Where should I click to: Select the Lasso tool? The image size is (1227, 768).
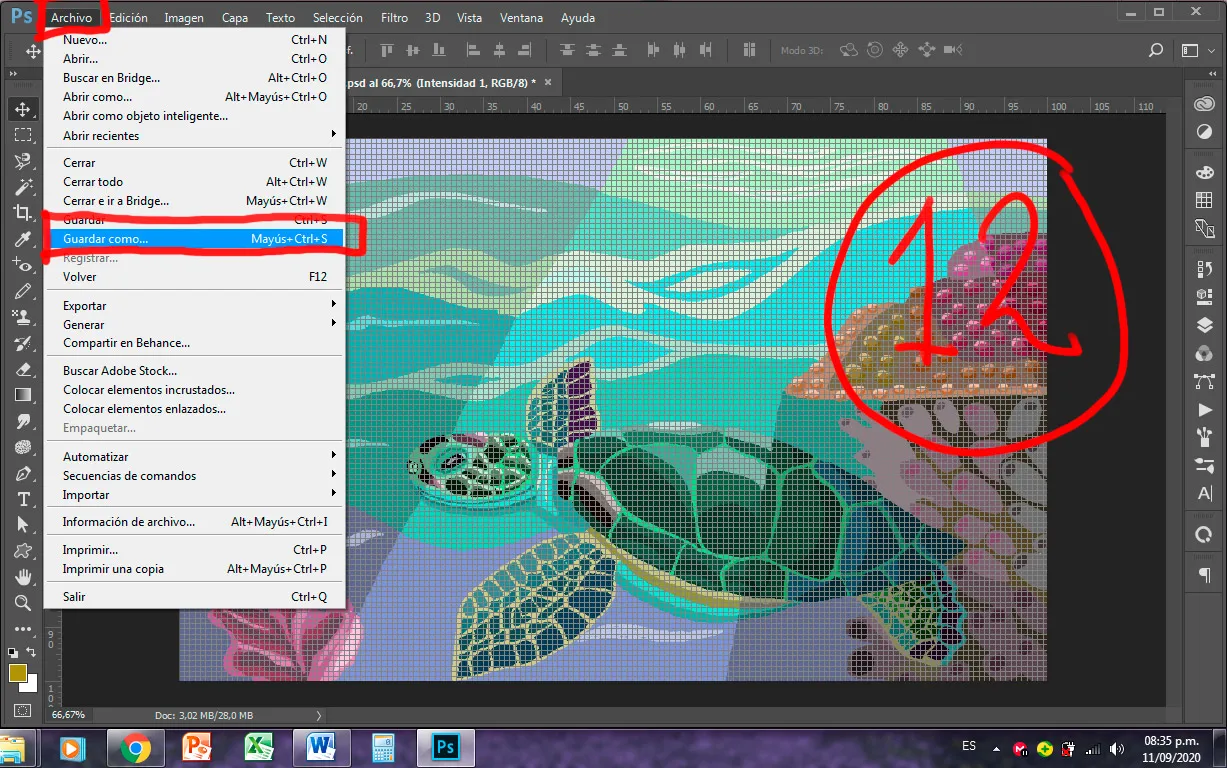[22, 160]
